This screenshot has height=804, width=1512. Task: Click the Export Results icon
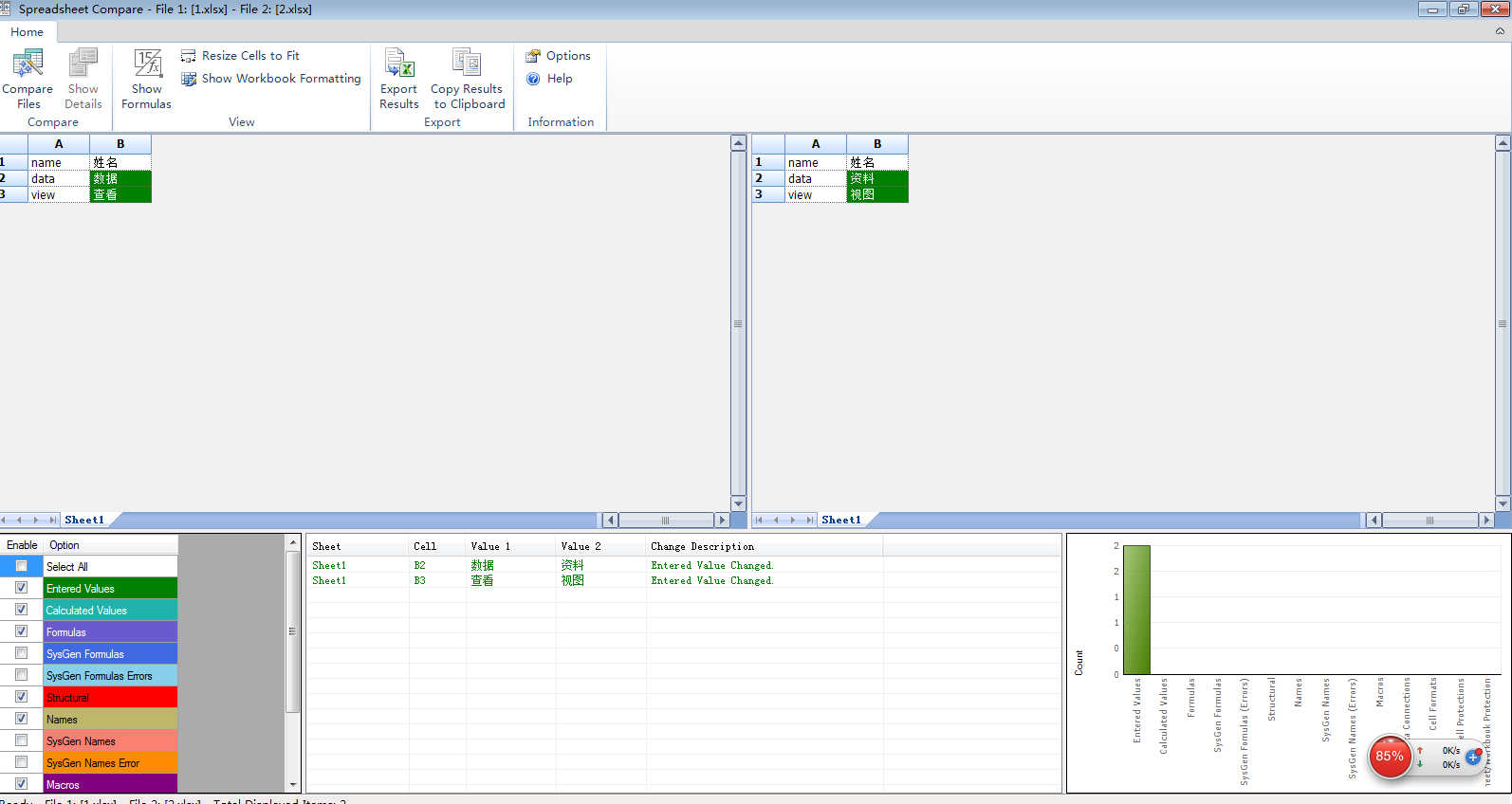coord(399,64)
